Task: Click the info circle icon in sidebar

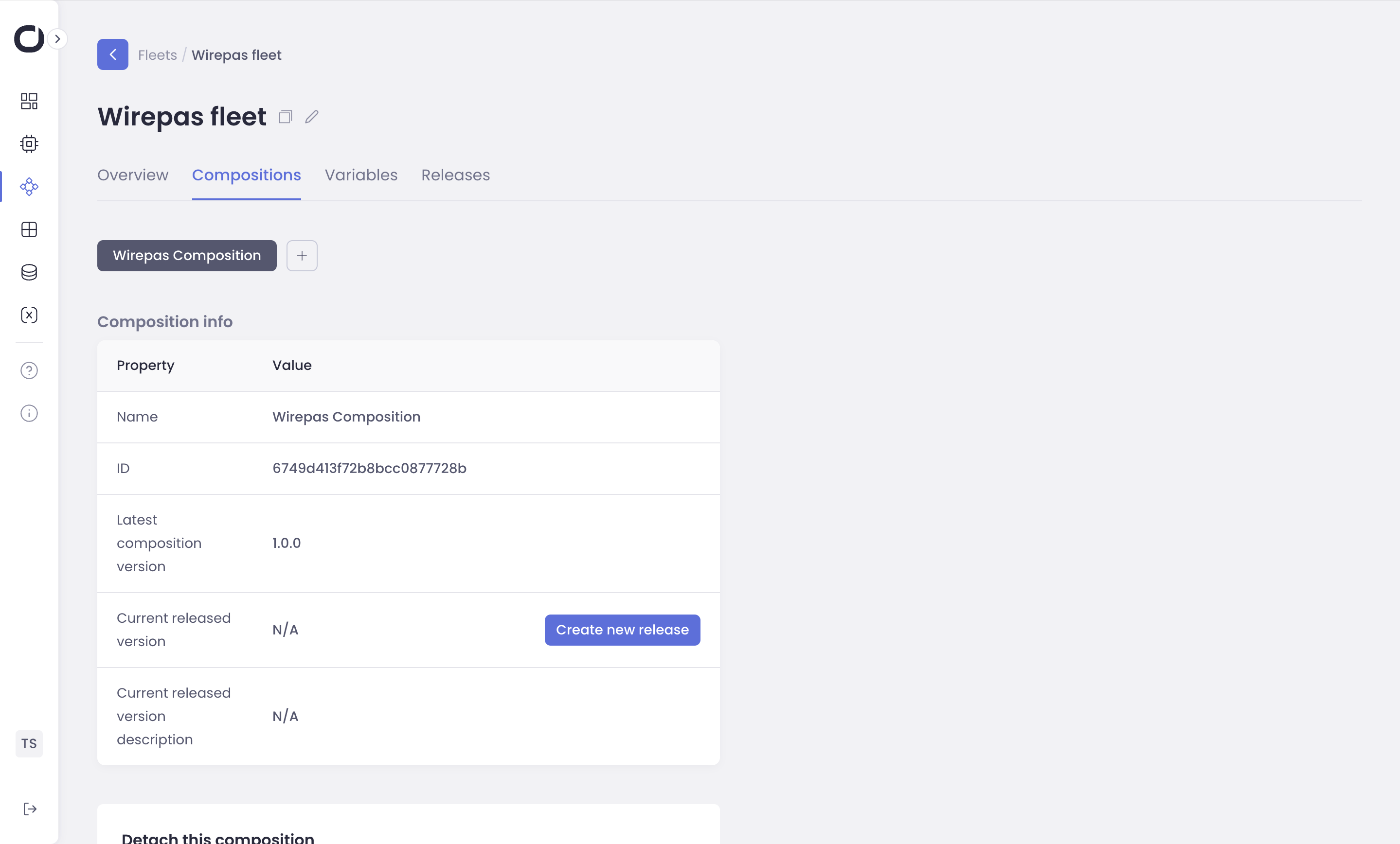Action: coord(29,413)
